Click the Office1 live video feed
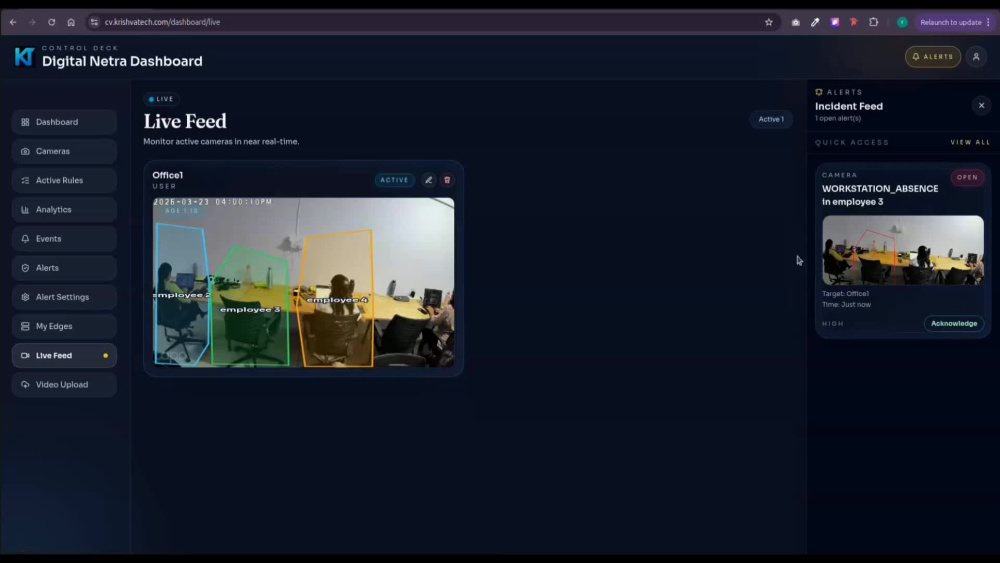This screenshot has width=1000, height=563. 304,282
